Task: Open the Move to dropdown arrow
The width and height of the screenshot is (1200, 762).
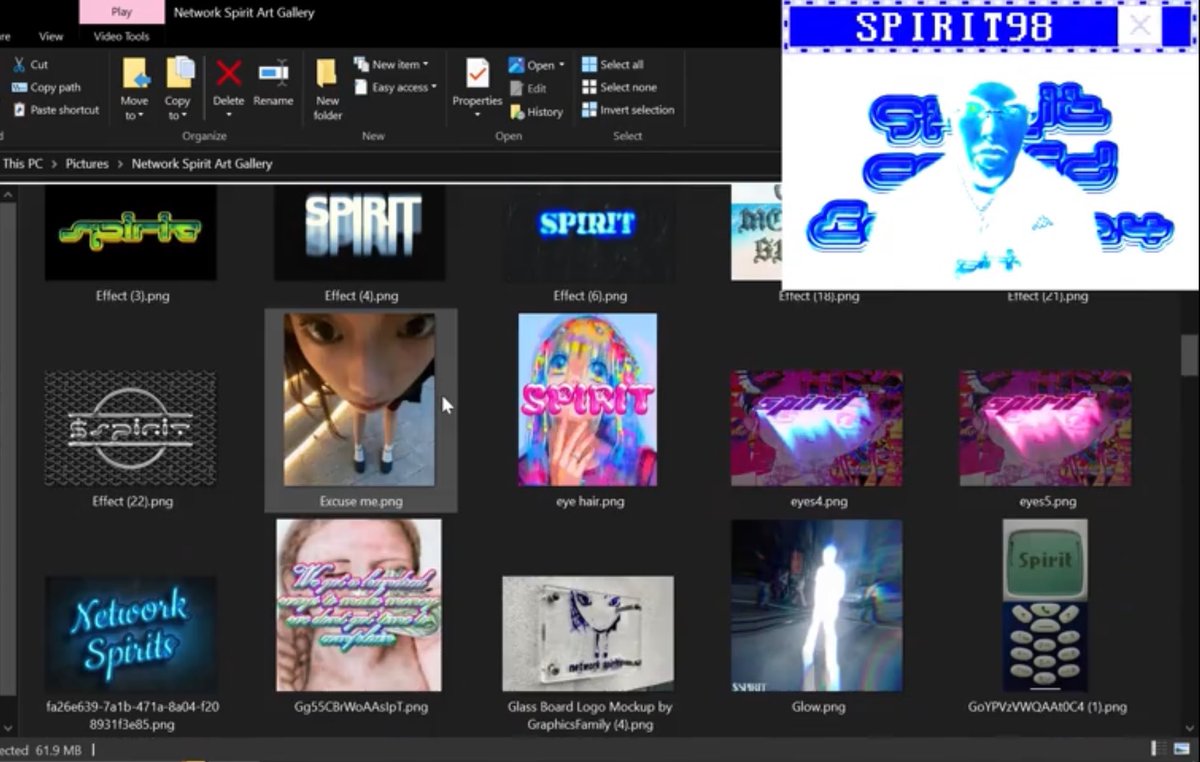Action: [142, 116]
